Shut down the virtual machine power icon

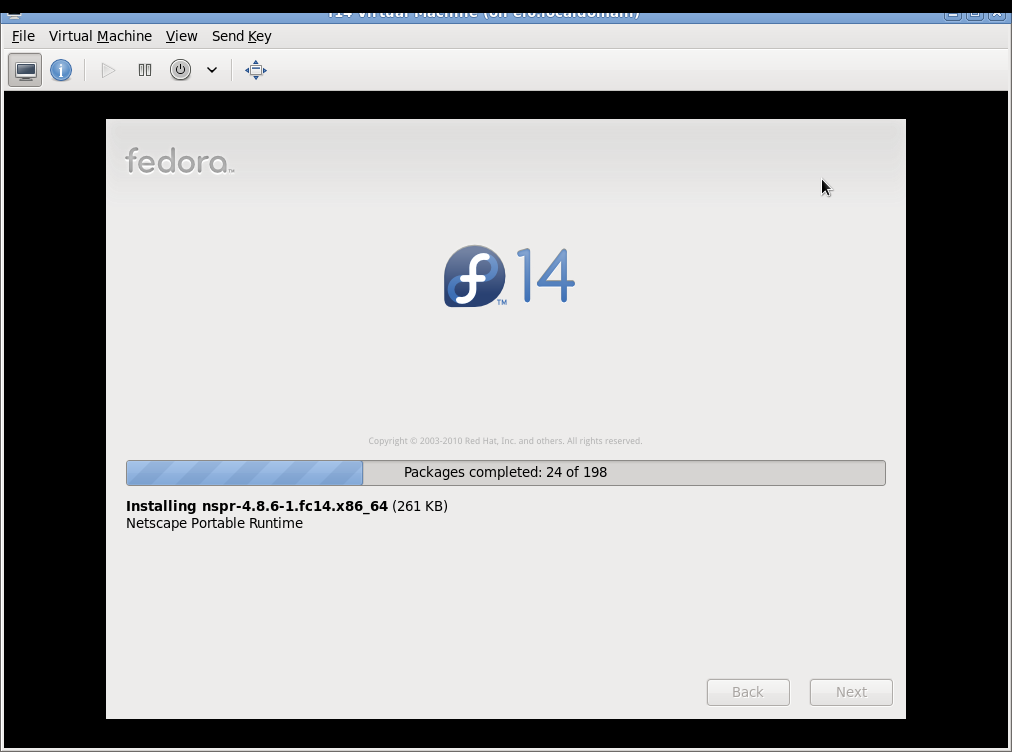[x=181, y=70]
